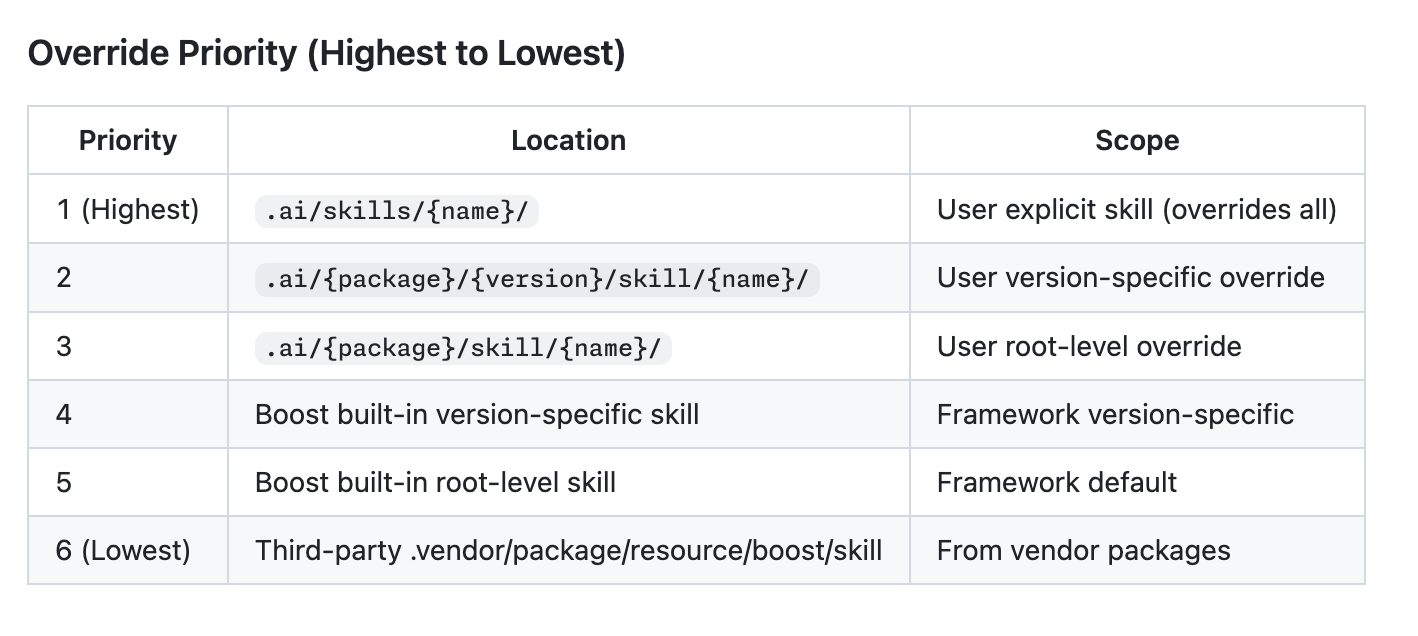Click "Boost built-in version-specific skill" cell

point(477,414)
